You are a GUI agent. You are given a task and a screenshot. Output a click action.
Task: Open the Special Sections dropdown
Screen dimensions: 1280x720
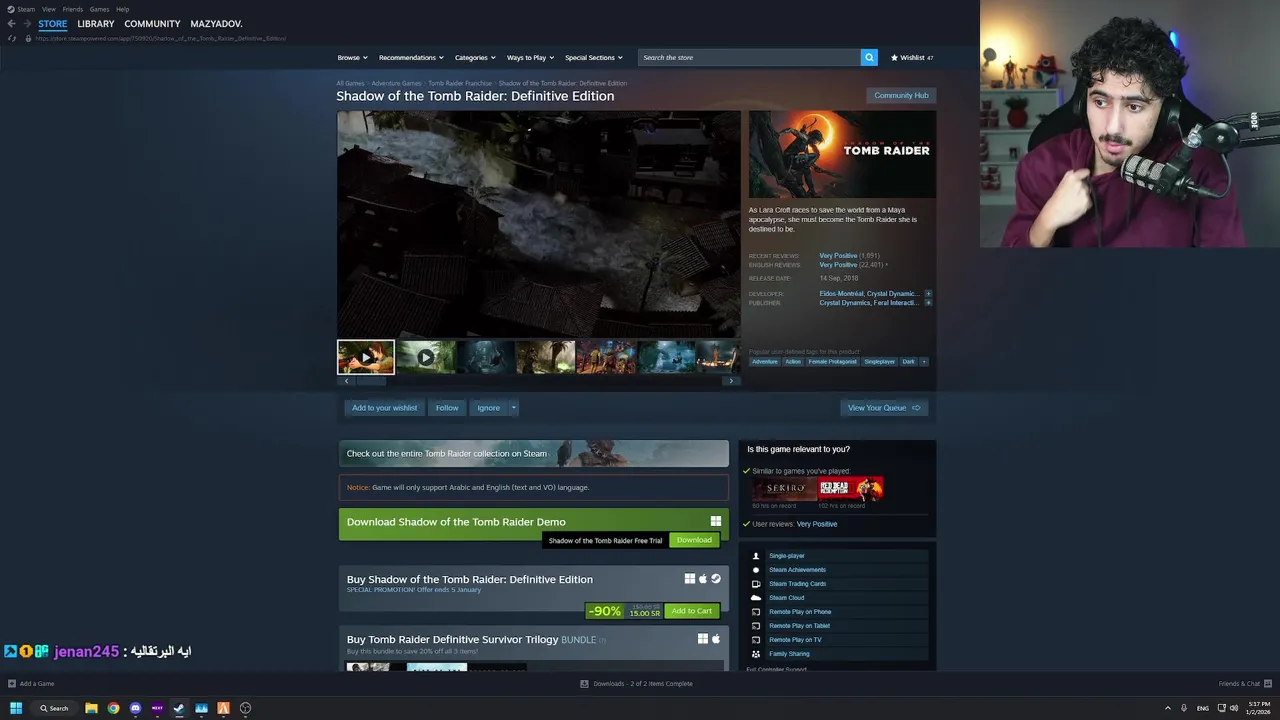594,57
